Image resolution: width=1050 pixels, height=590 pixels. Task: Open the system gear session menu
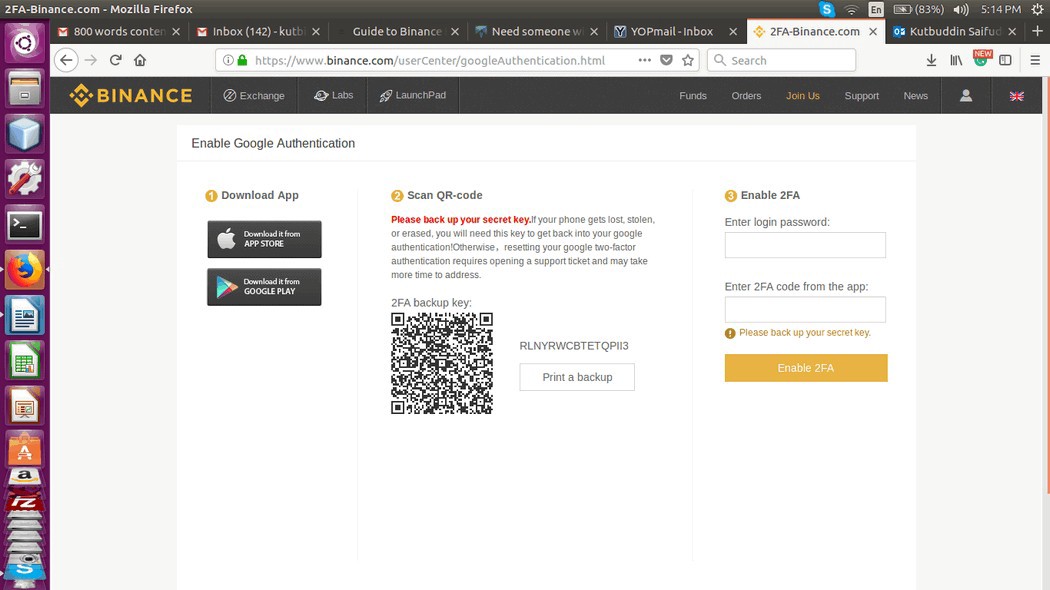pyautogui.click(x=1037, y=9)
